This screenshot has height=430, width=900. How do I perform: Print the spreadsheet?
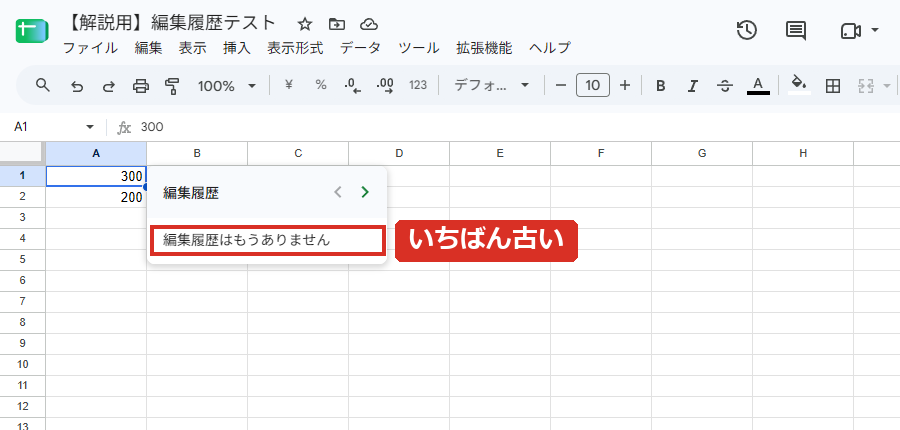pos(141,86)
